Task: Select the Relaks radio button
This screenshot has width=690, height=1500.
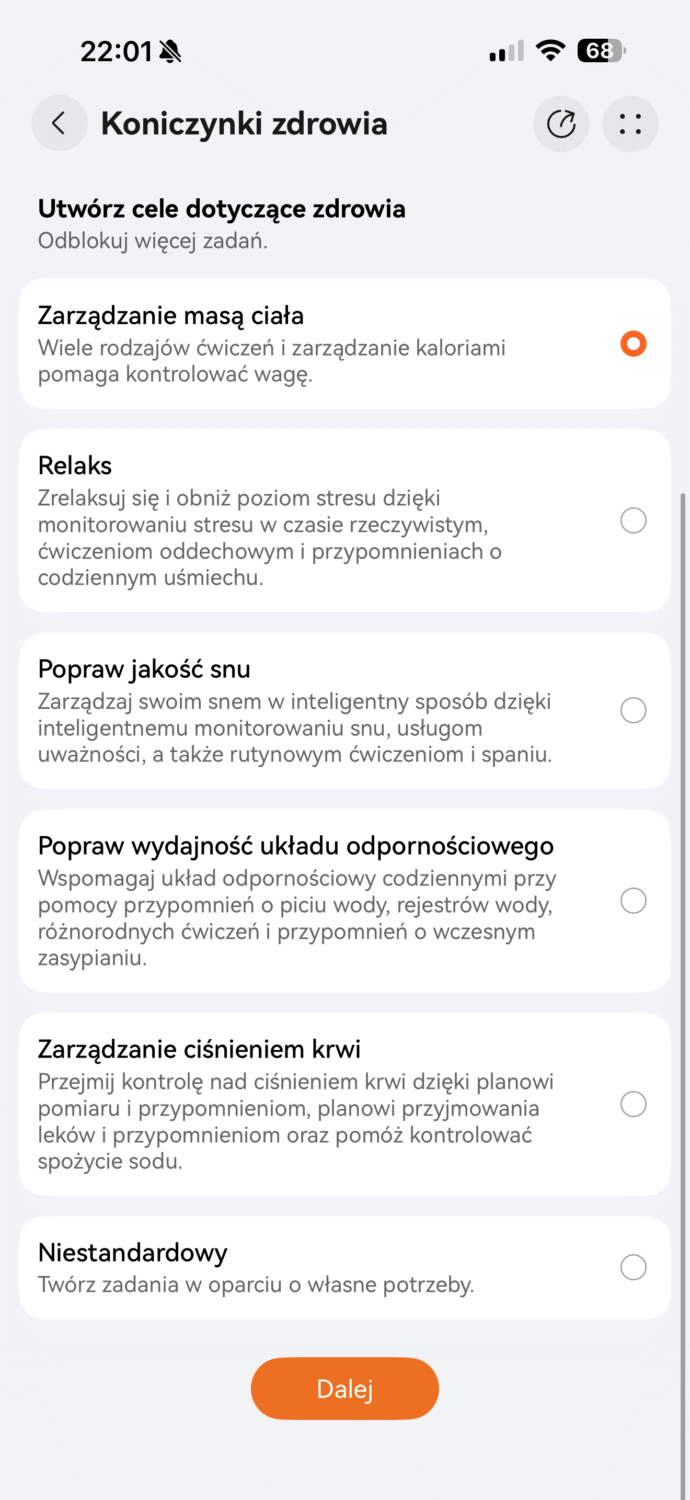Action: pos(633,521)
